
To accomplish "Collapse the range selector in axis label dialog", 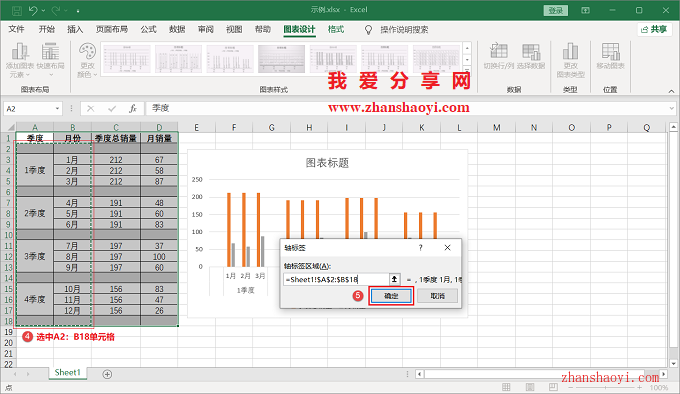I will tap(395, 280).
